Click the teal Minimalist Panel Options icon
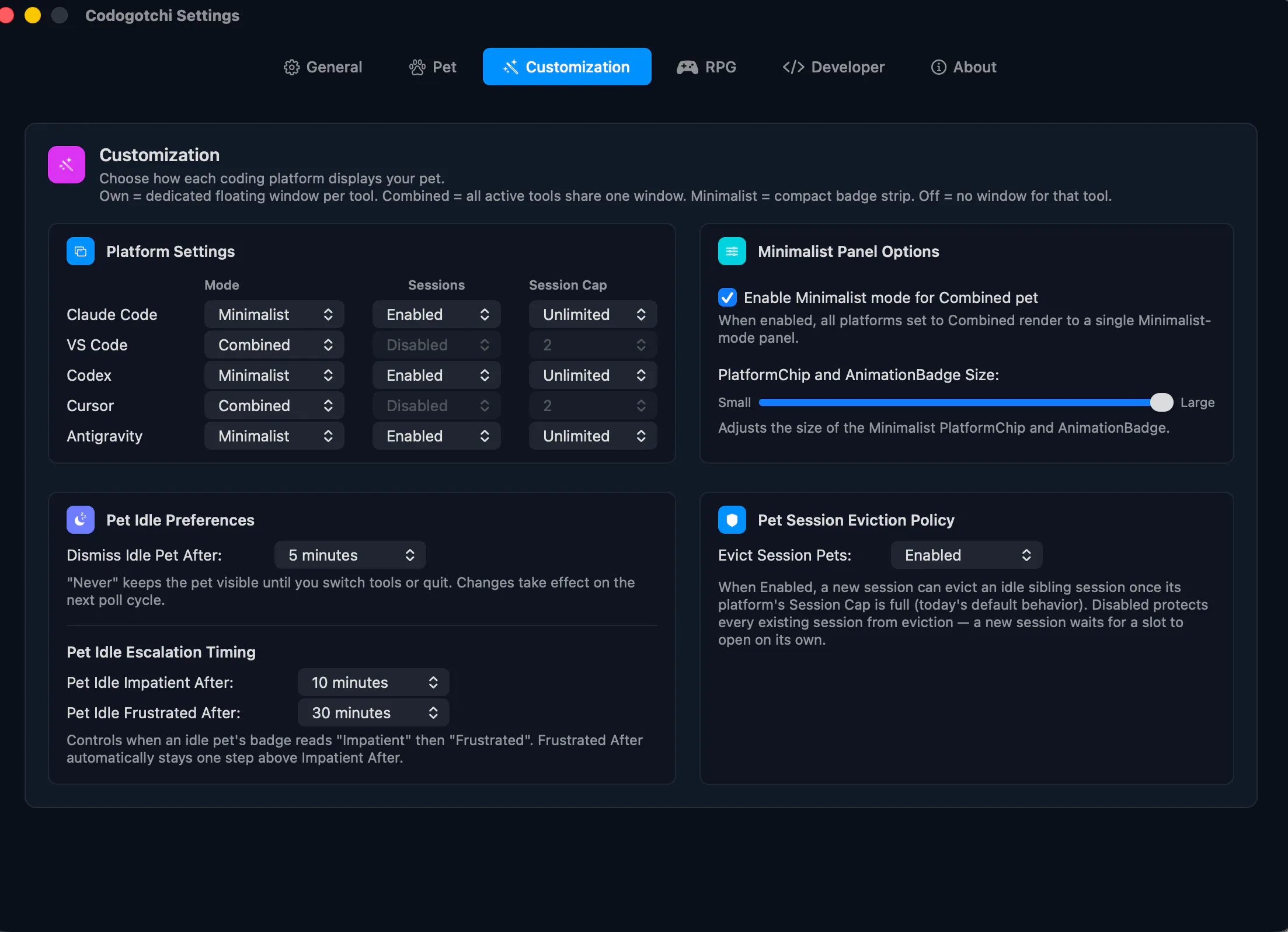The width and height of the screenshot is (1288, 932). (732, 251)
